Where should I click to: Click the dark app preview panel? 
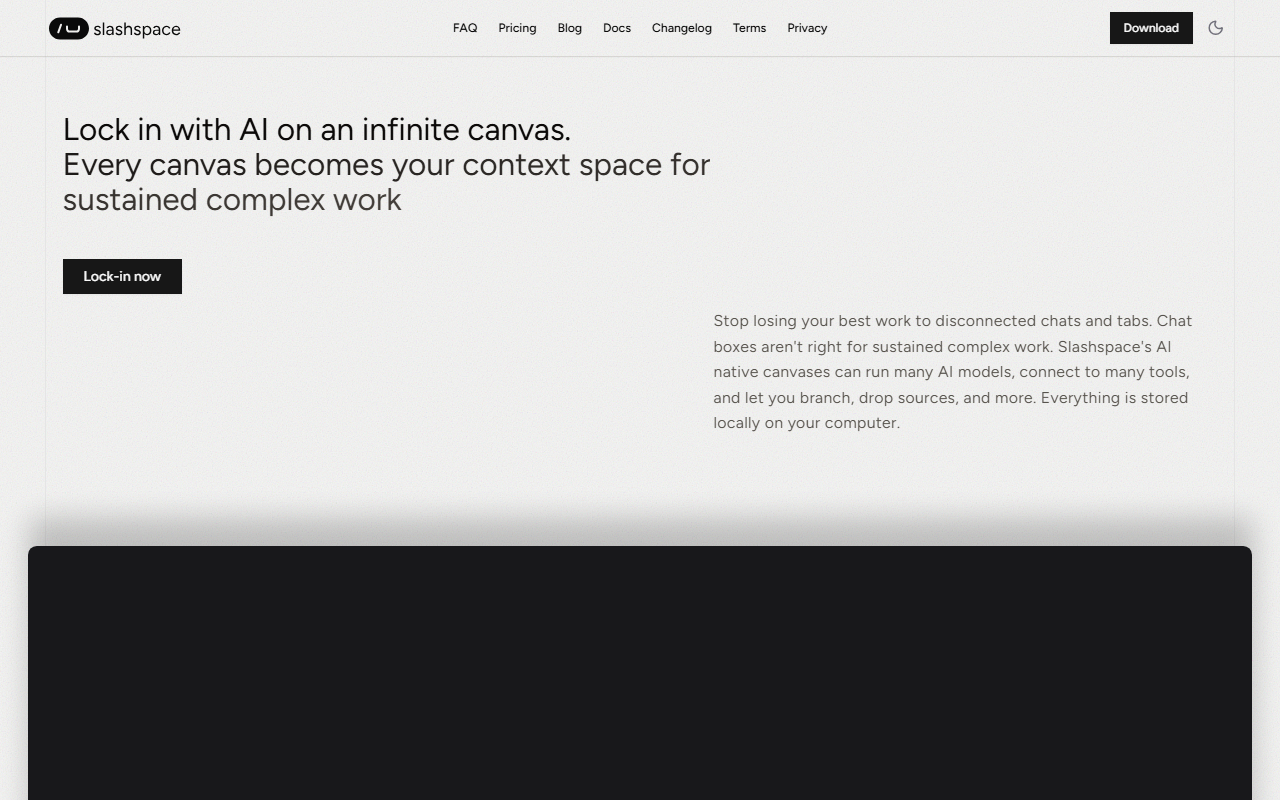tap(640, 673)
